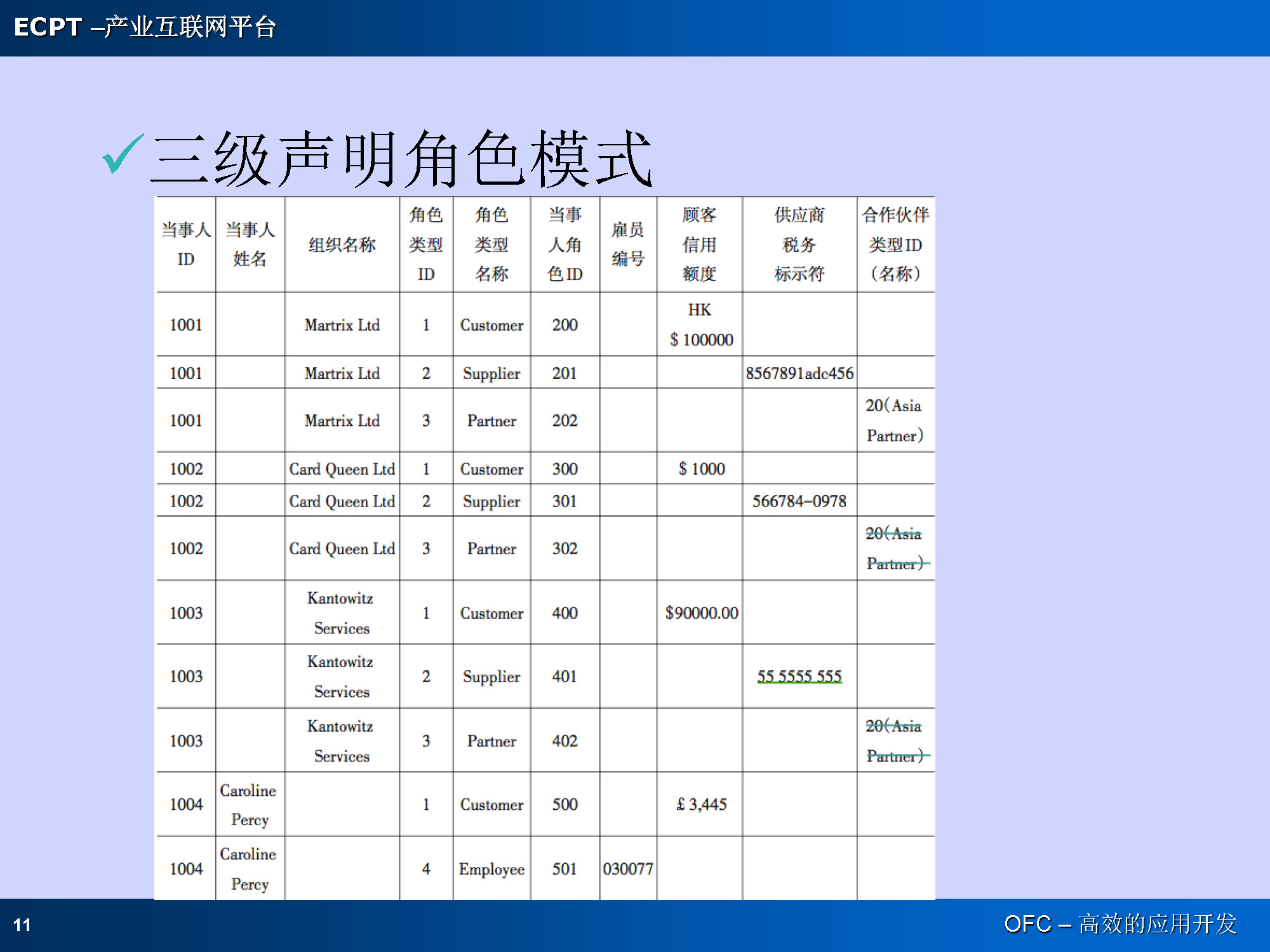Image resolution: width=1270 pixels, height=952 pixels.
Task: Click the slide title 三级声明角色模式
Action: click(401, 159)
